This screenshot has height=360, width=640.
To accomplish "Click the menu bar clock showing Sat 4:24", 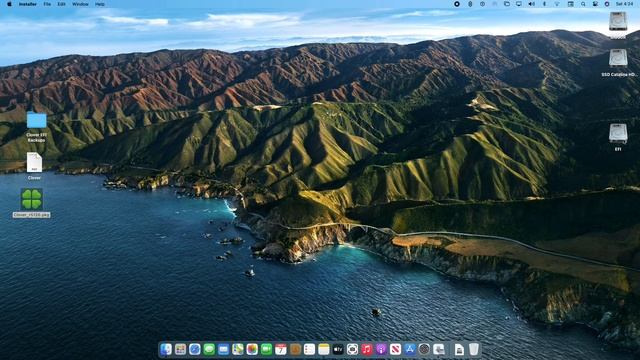I will pos(624,4).
